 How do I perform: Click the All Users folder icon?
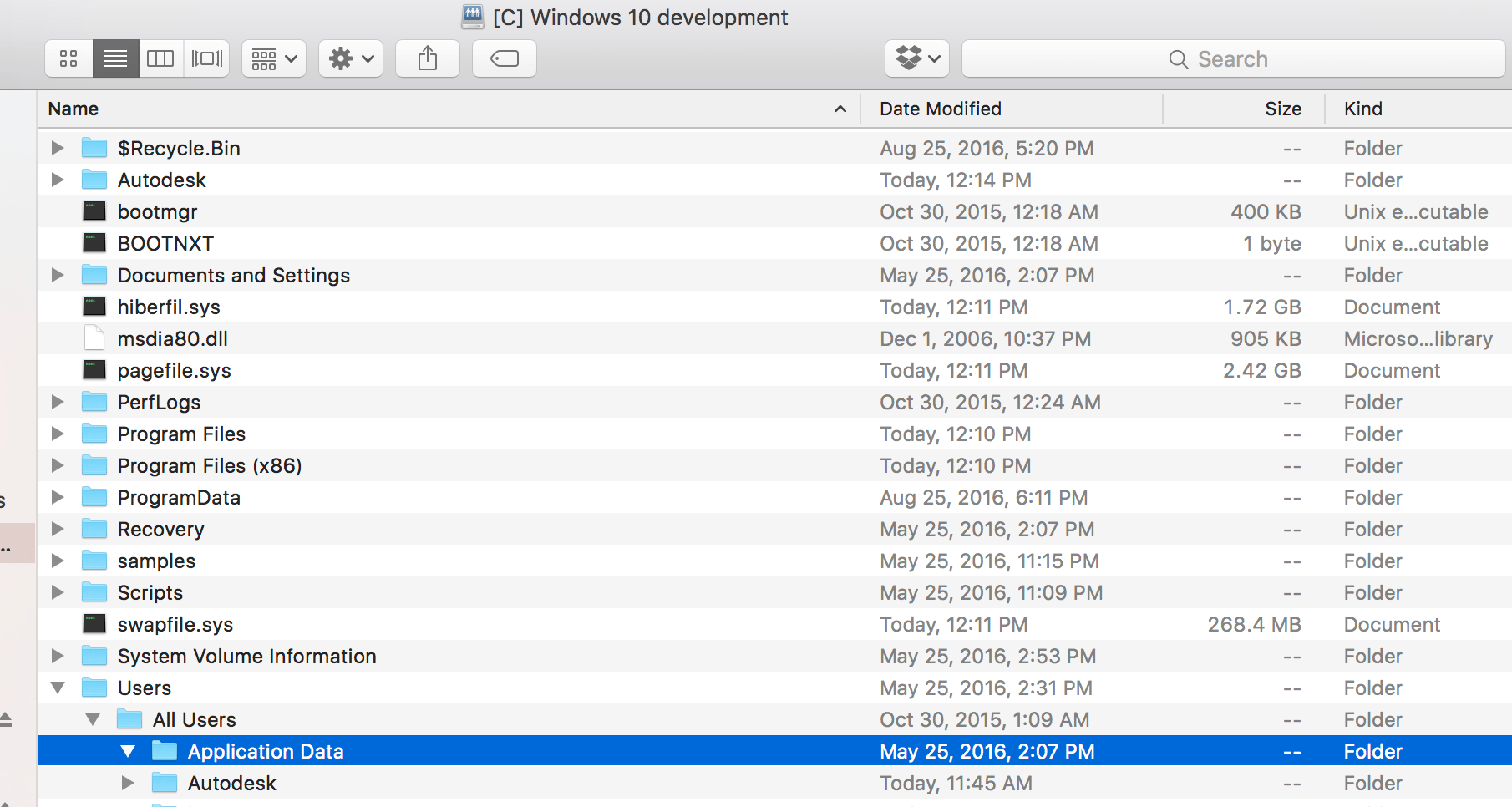[x=129, y=719]
